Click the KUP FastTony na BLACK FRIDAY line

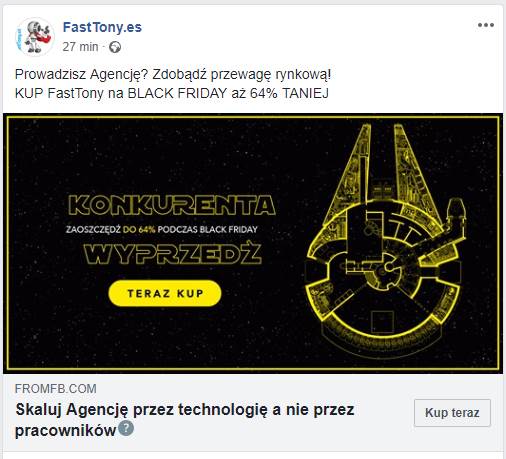click(172, 93)
